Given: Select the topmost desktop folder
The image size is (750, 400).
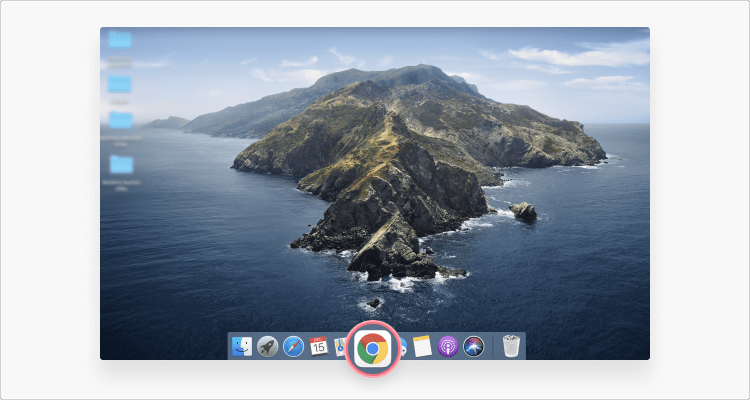Looking at the screenshot, I should tap(120, 39).
